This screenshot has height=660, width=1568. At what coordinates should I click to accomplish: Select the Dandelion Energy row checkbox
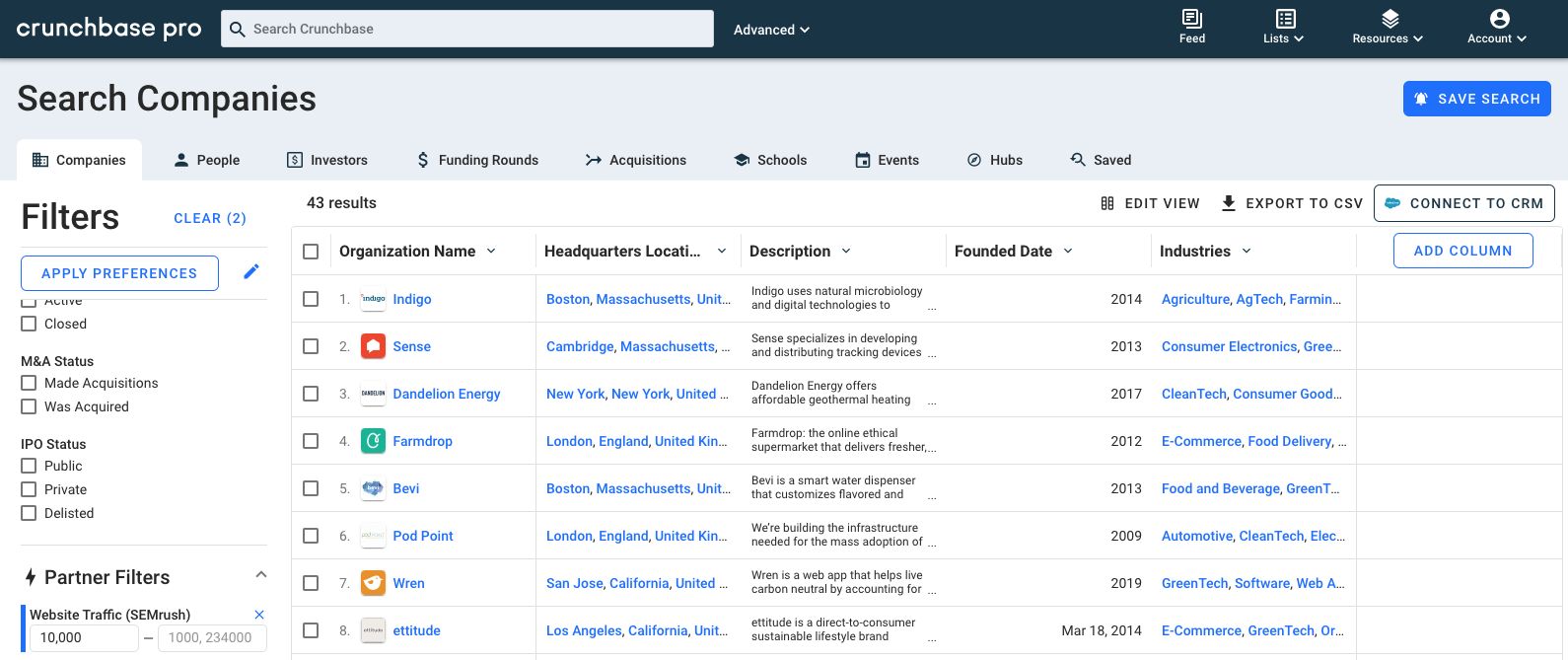(311, 394)
